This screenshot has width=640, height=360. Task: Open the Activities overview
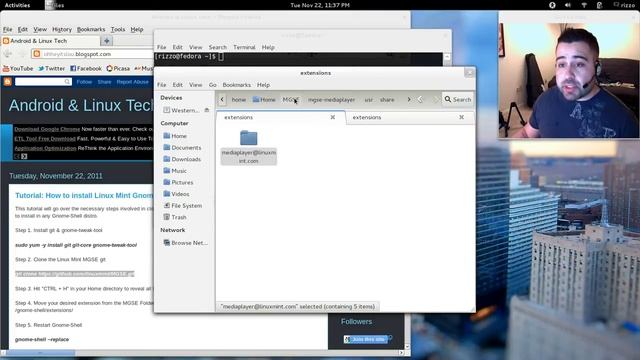click(x=17, y=5)
